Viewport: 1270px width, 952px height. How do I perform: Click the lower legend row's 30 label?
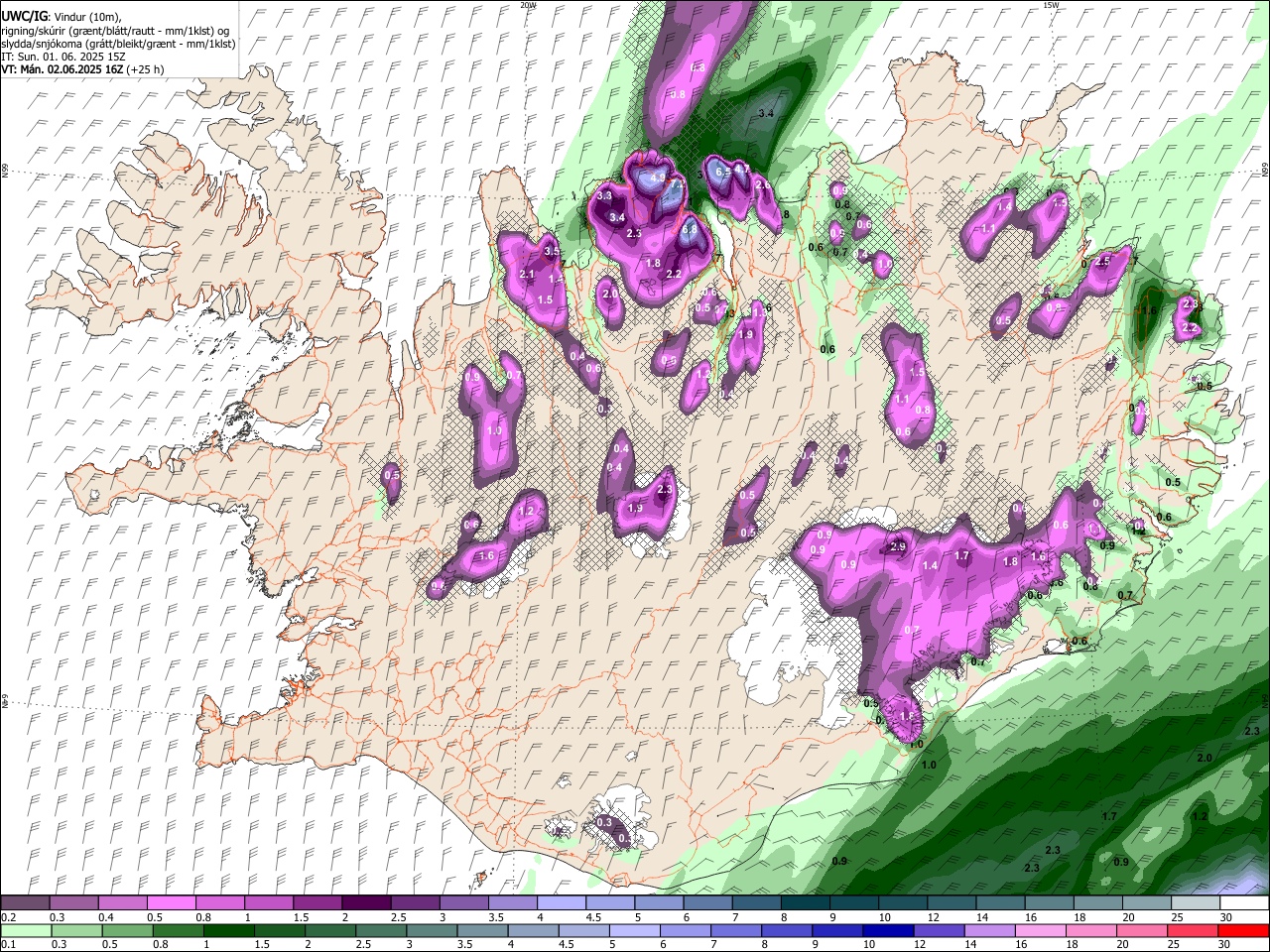point(1226,944)
